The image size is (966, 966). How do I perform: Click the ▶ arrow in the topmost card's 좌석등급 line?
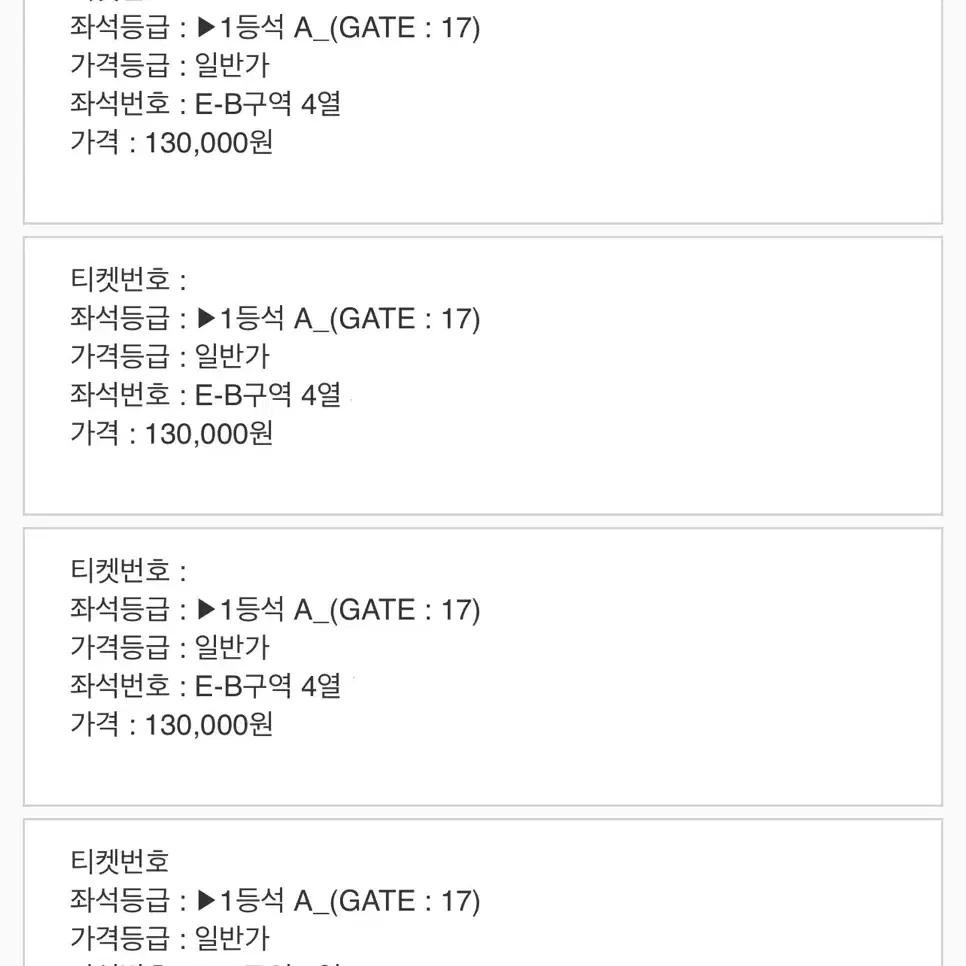click(206, 28)
